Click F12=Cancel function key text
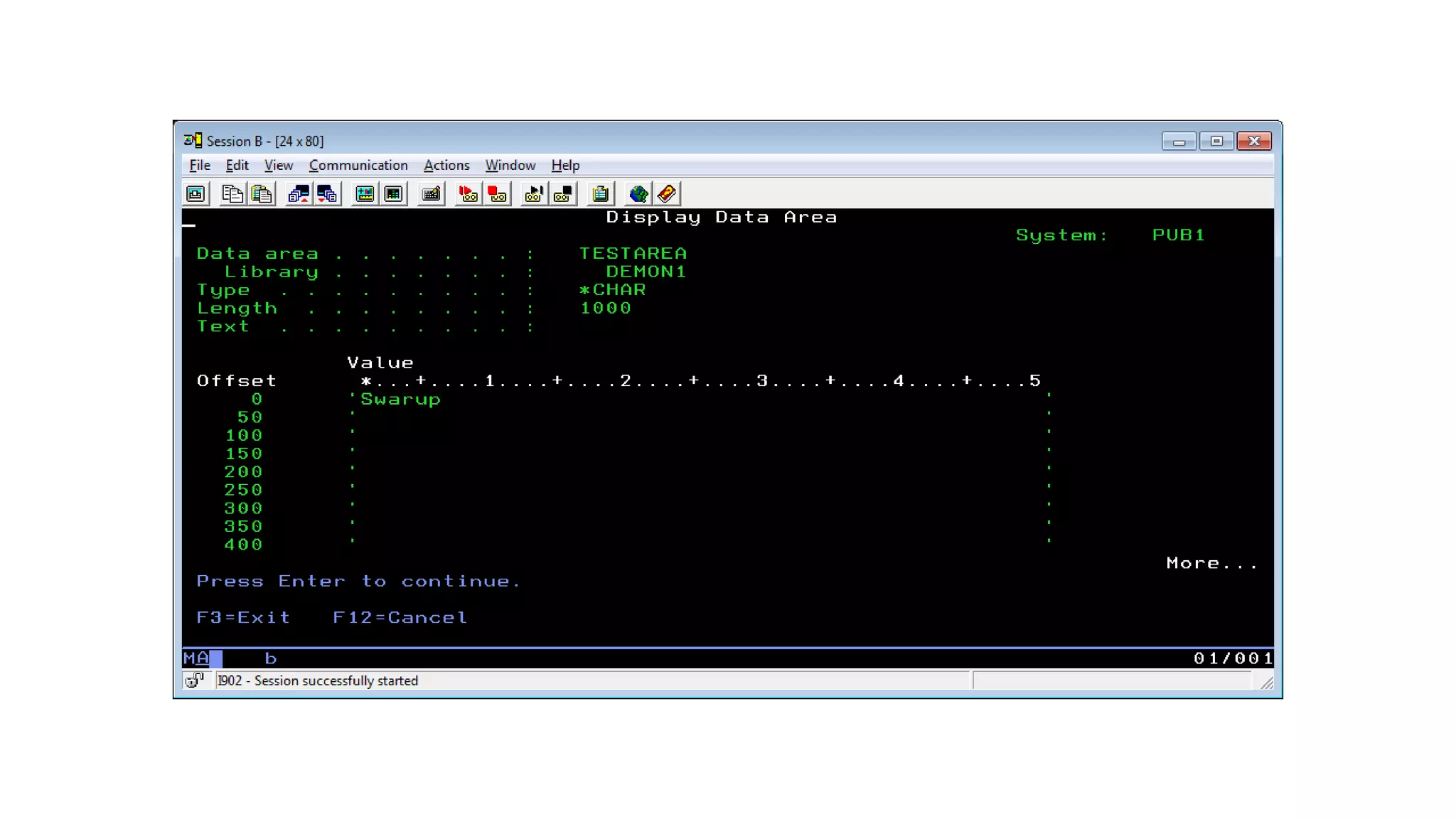Viewport: 1456px width, 819px height. (400, 617)
